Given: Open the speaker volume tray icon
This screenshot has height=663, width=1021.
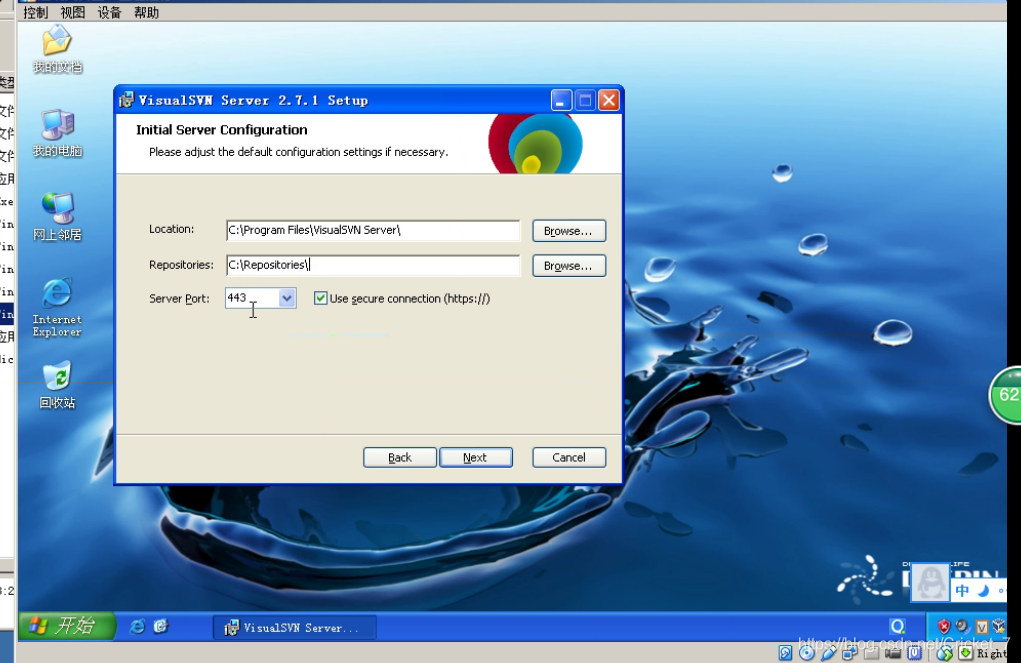Looking at the screenshot, I should point(962,626).
